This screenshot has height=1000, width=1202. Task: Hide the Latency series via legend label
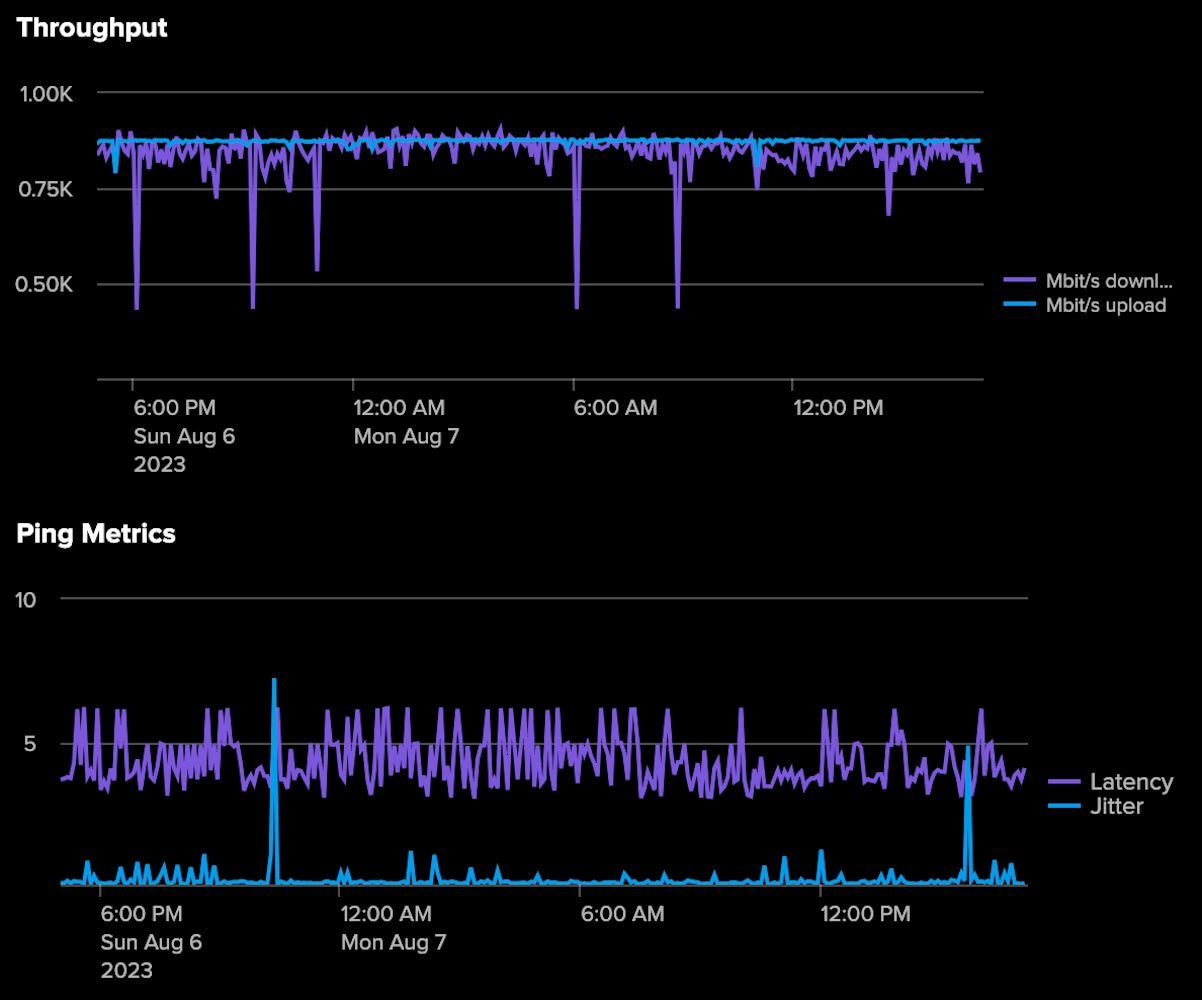tap(1131, 782)
